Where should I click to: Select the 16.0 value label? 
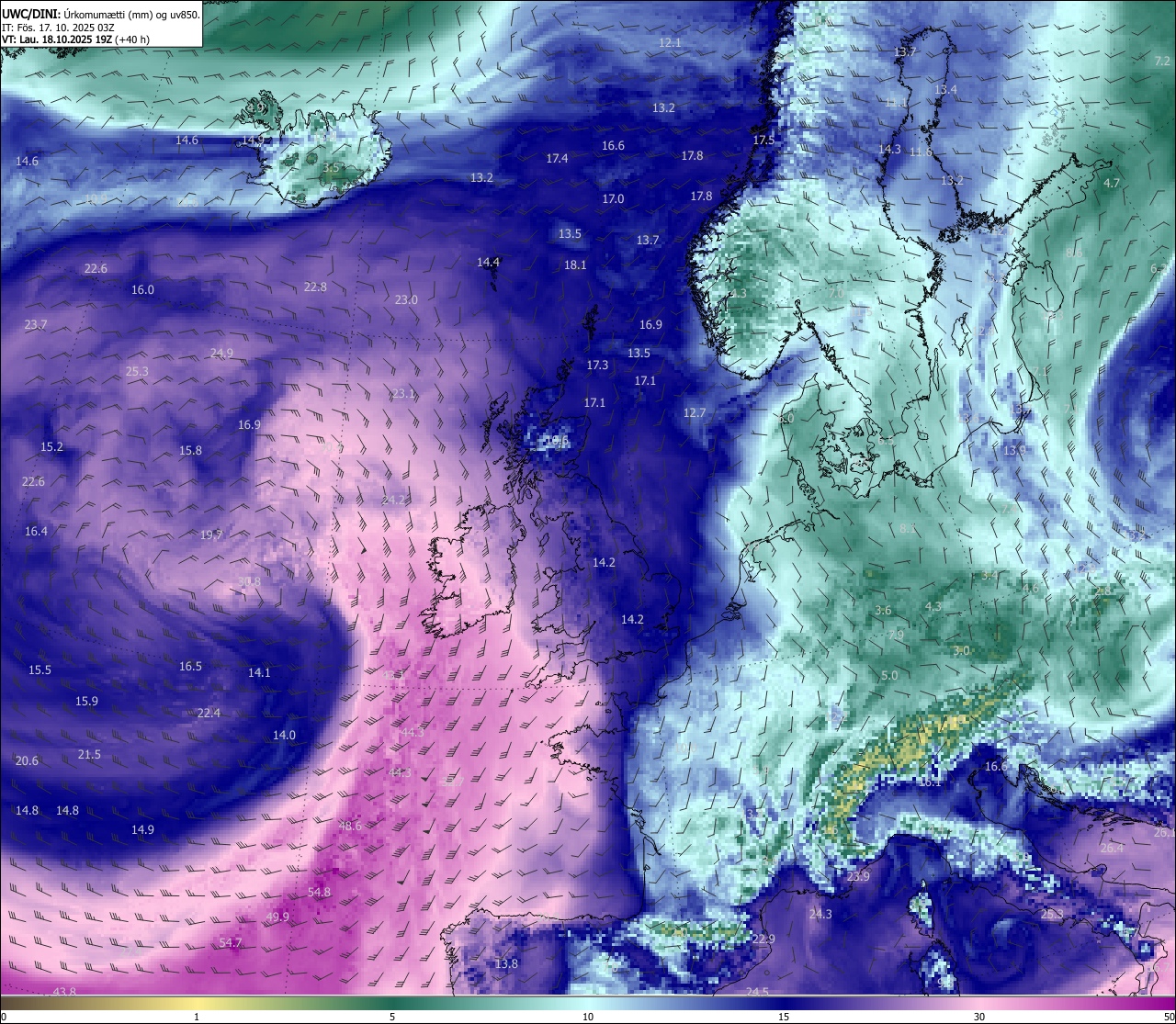click(x=142, y=290)
